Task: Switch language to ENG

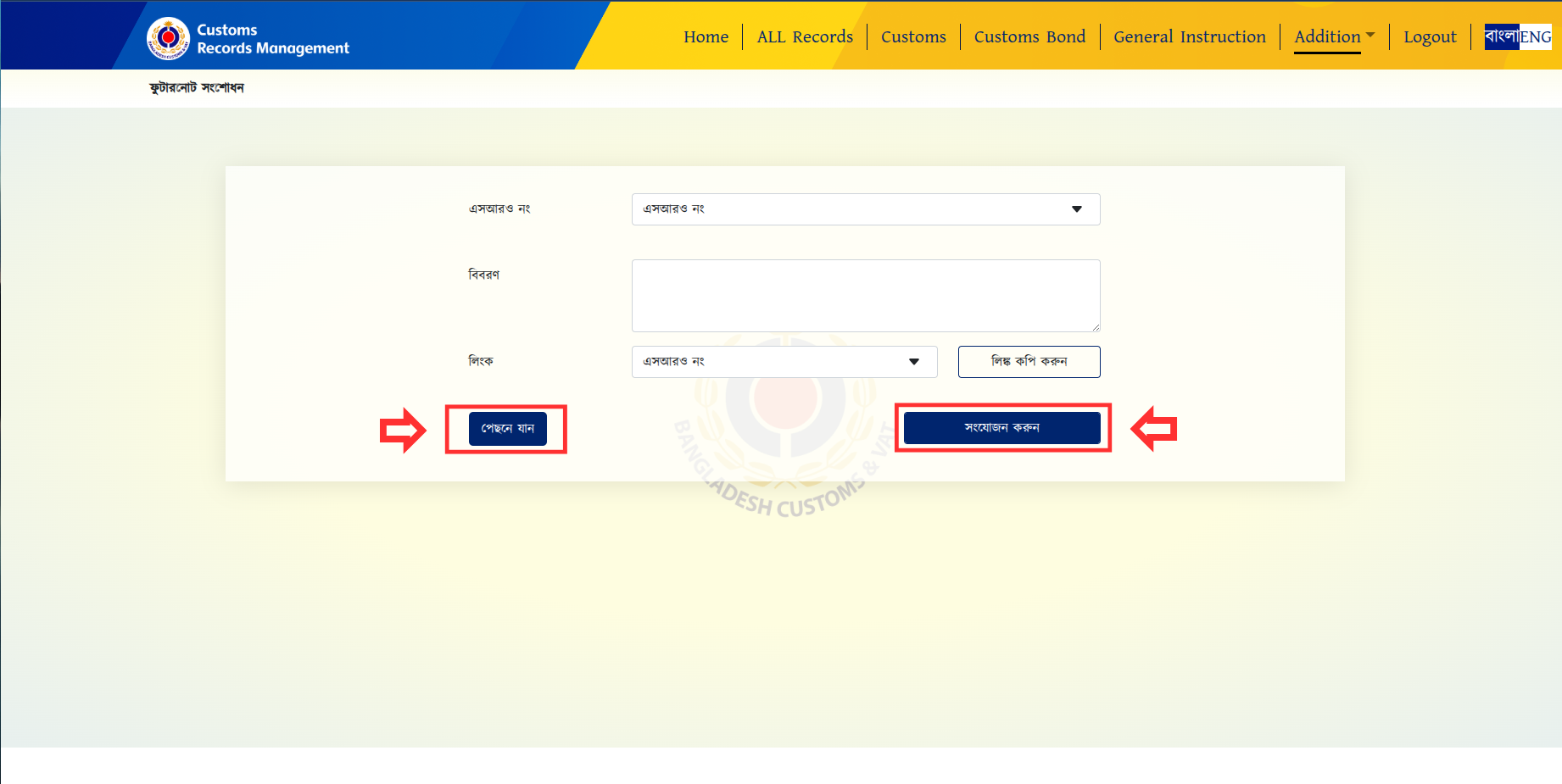Action: [x=1535, y=37]
